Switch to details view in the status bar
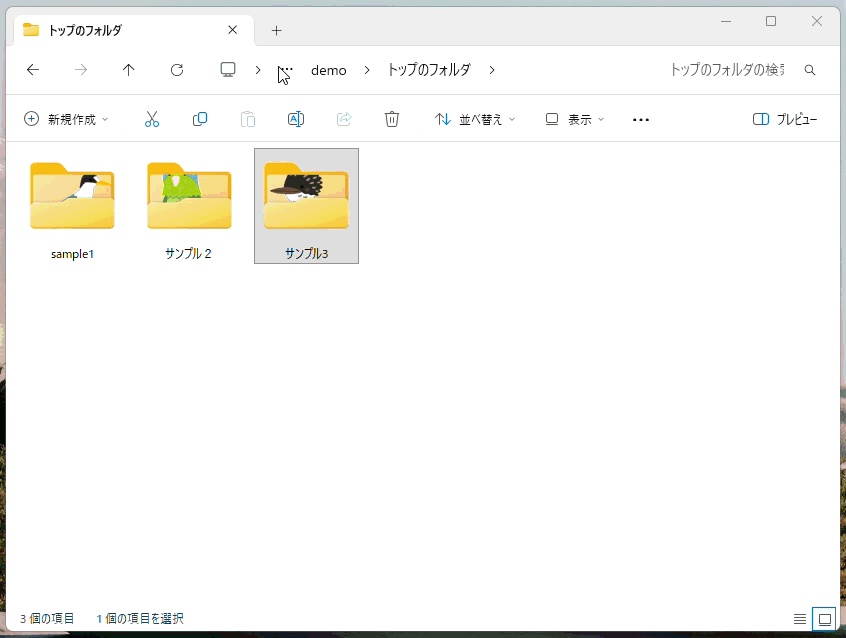This screenshot has width=846, height=638. (799, 618)
